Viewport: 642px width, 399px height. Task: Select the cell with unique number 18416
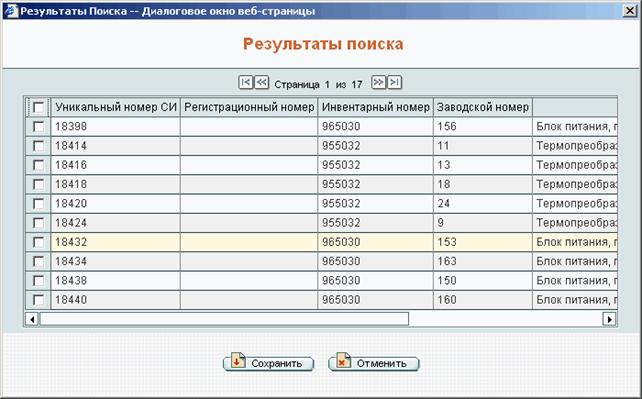[x=115, y=165]
